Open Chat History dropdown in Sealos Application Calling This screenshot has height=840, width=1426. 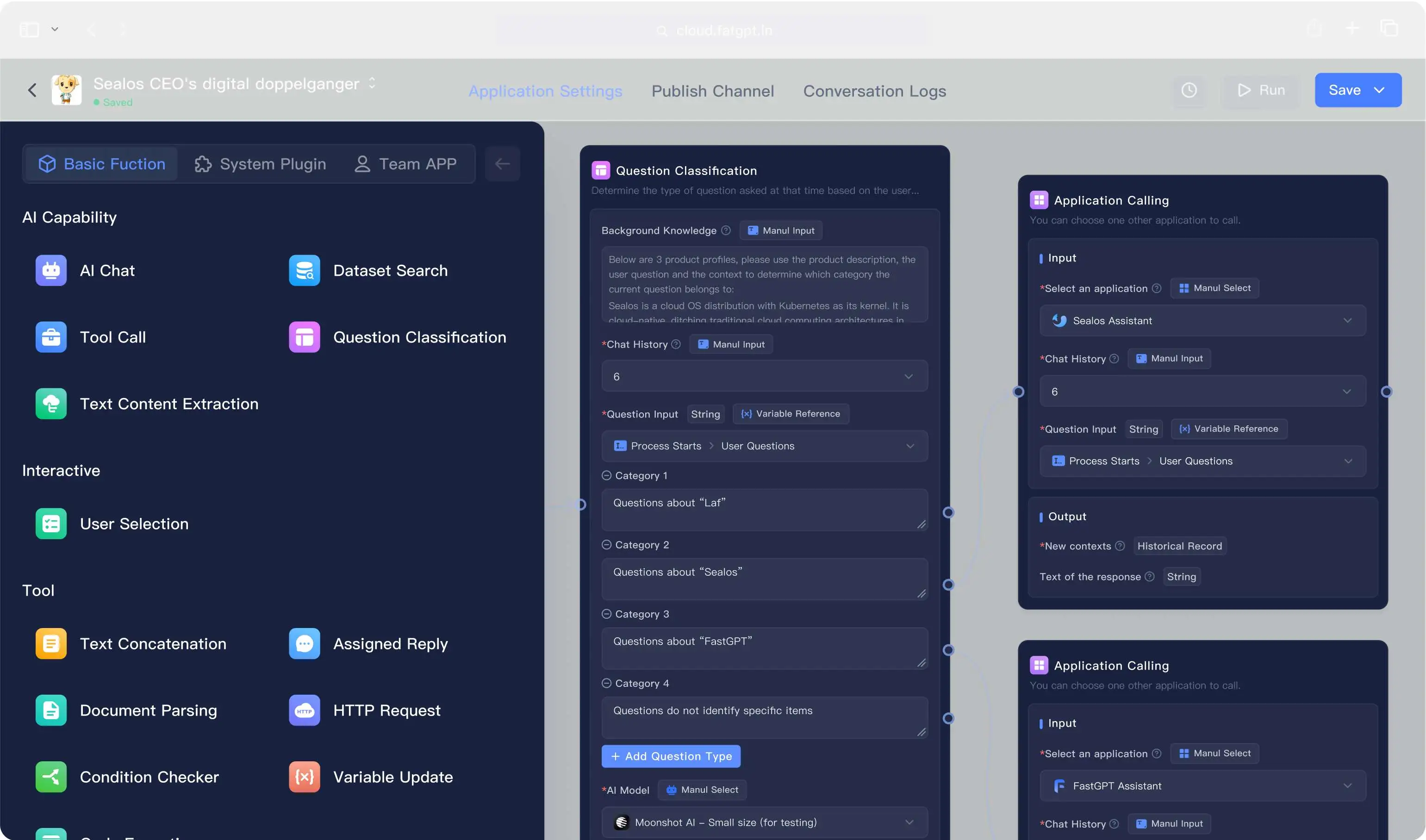coord(1202,392)
